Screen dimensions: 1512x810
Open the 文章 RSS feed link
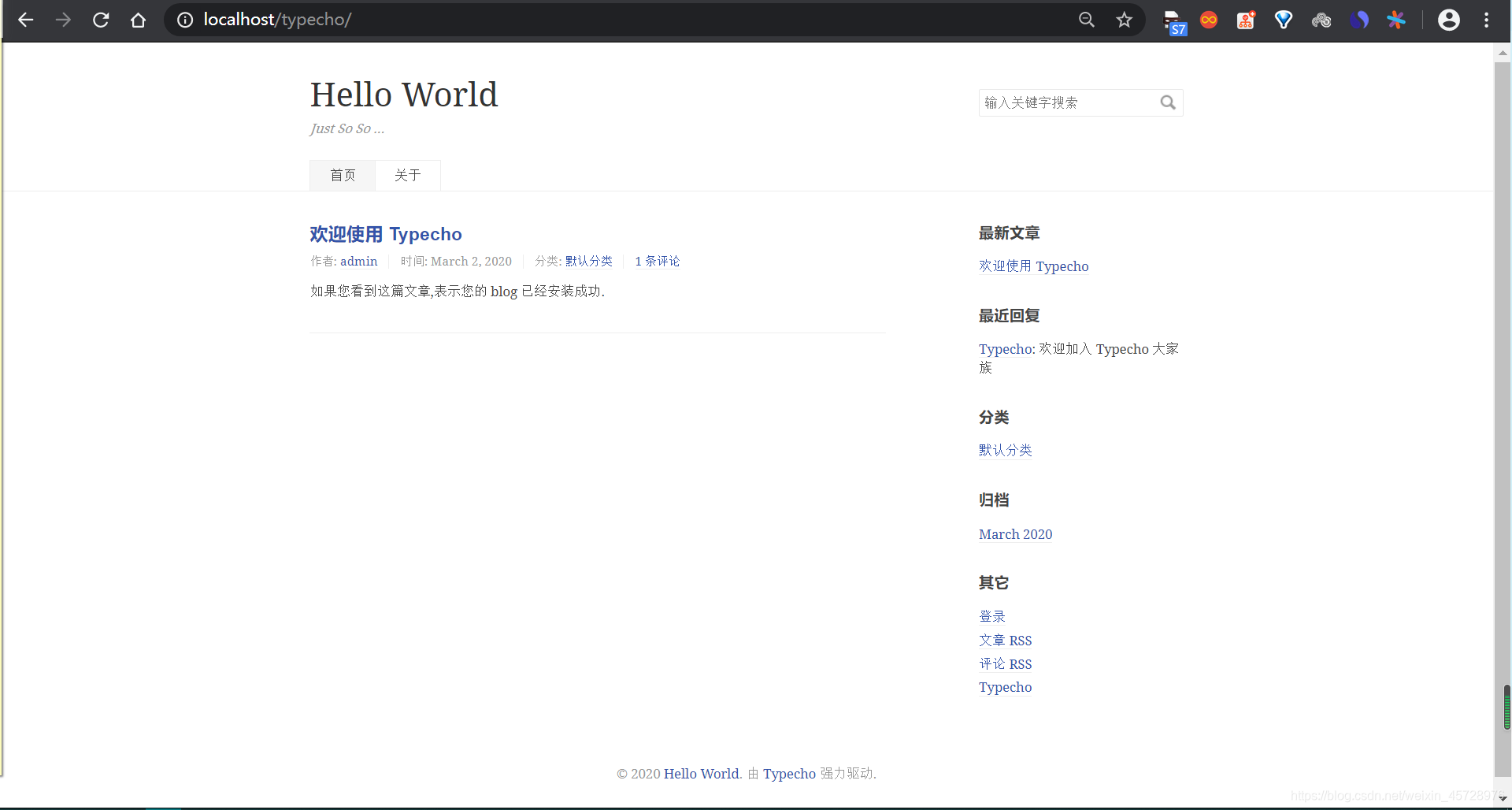[x=1006, y=641]
